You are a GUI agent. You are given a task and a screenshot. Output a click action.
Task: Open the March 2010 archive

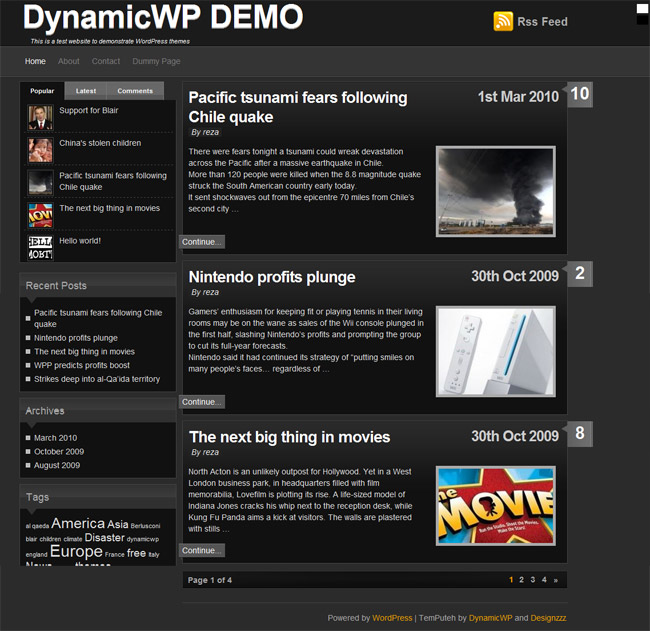coord(56,438)
